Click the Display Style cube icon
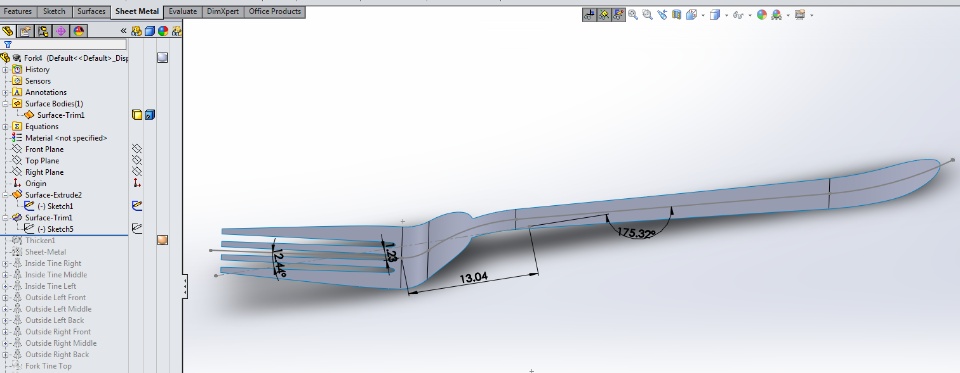 tap(714, 15)
